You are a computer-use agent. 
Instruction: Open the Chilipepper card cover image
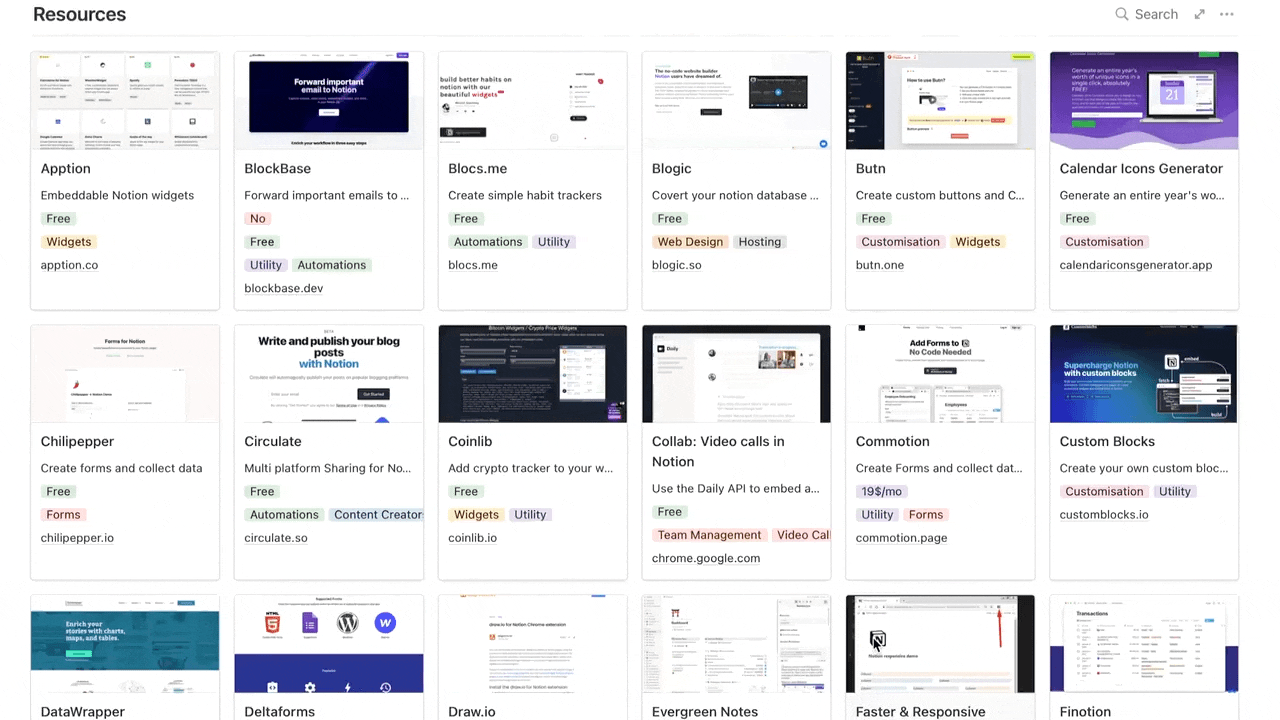125,374
